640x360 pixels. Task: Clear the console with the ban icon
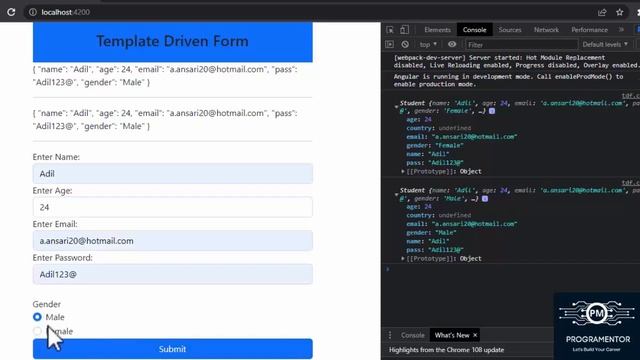(405, 44)
